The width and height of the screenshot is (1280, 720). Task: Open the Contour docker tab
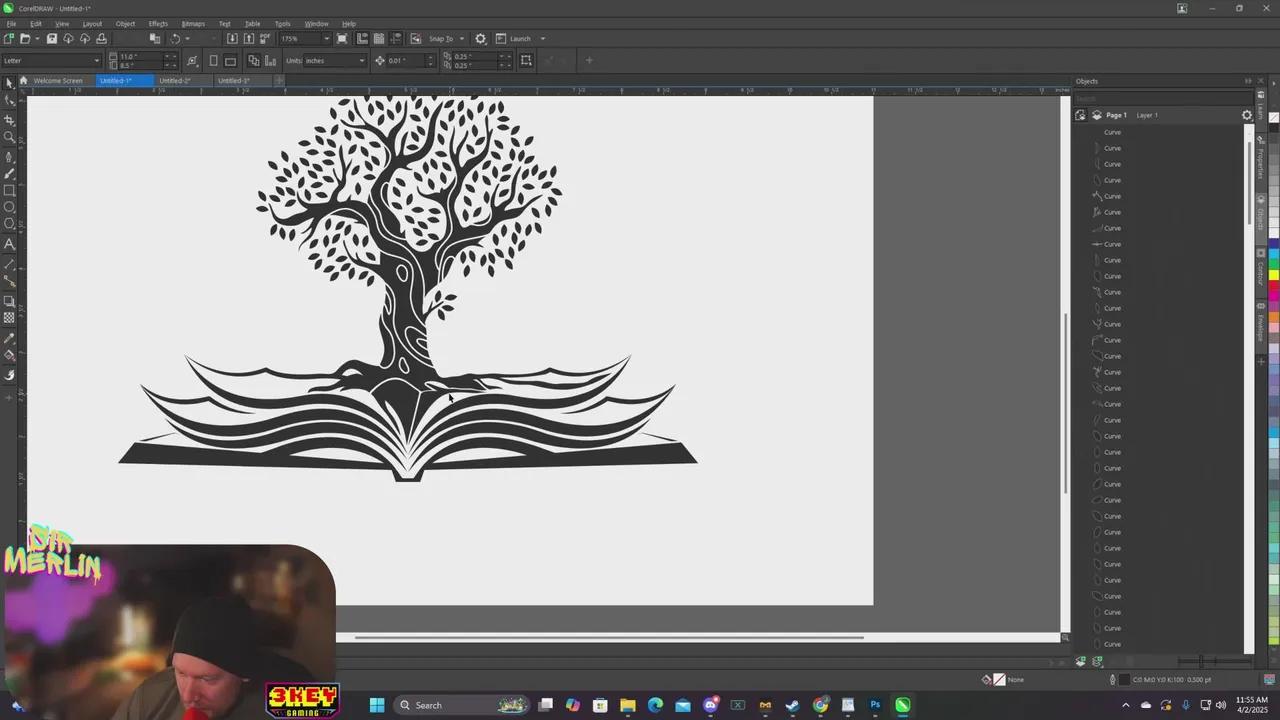1261,270
